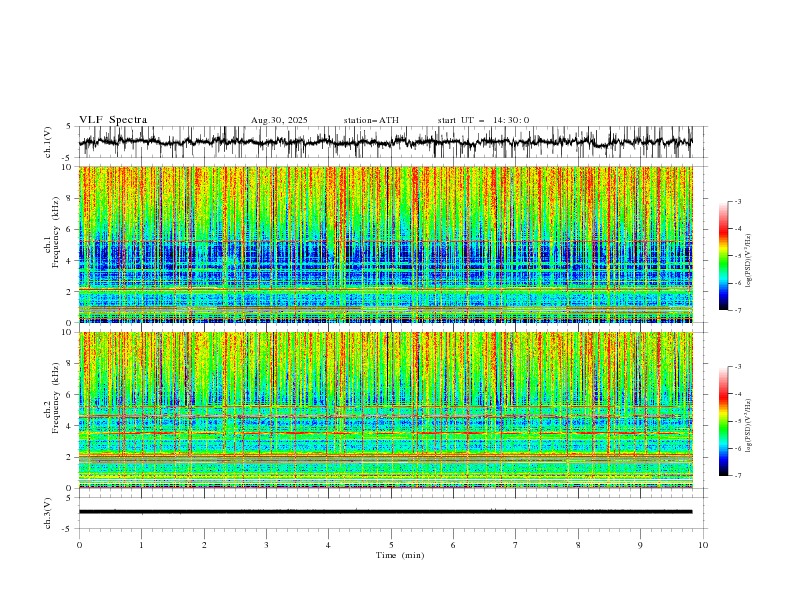
Task: Click the ch.1 color bar scale
Action: [723, 256]
